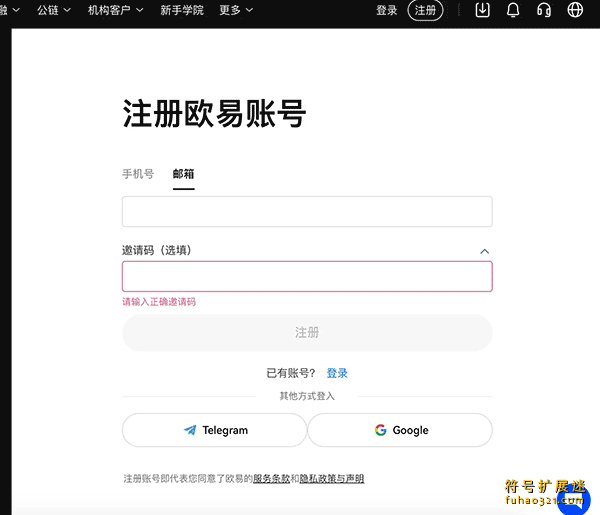
Task: Sign in with Telegram button
Action: [215, 430]
